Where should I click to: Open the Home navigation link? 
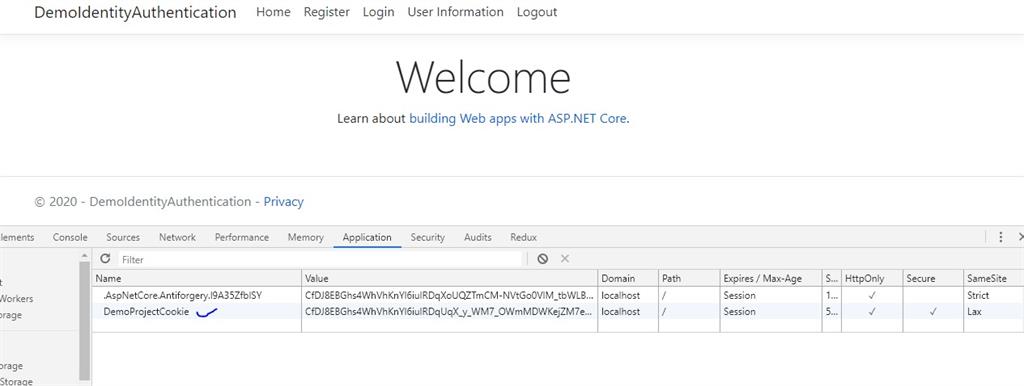(x=273, y=12)
